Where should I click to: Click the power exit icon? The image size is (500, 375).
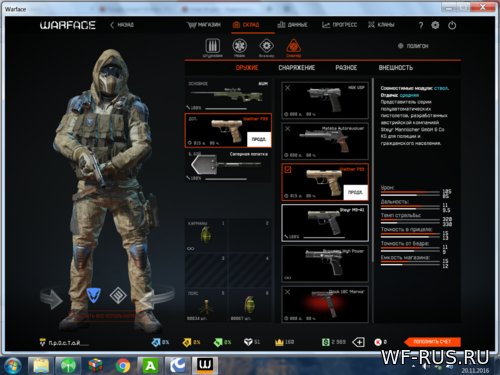(x=452, y=25)
